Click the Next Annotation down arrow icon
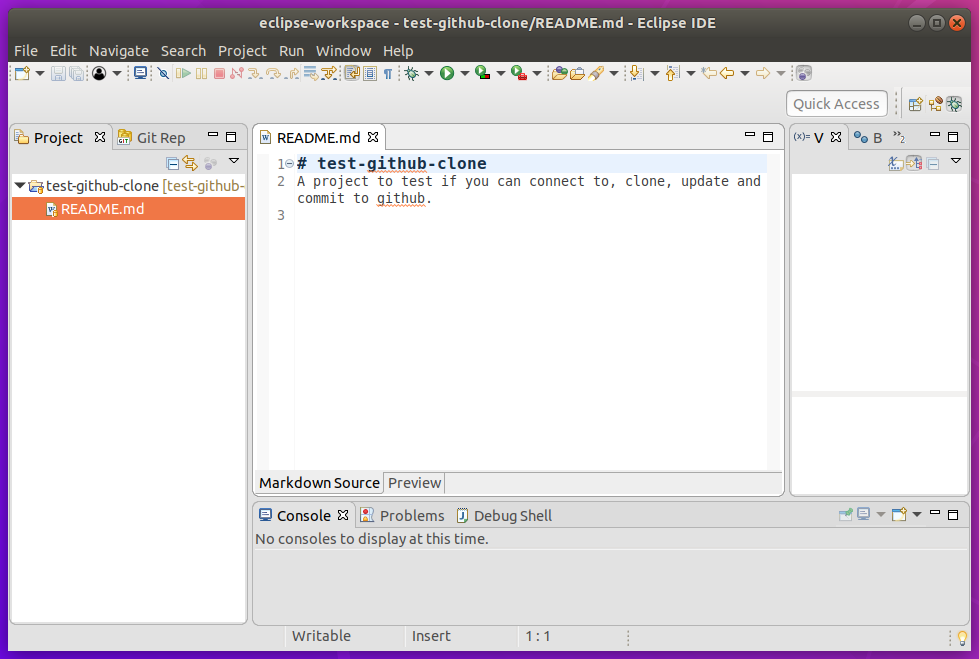Screen dimensions: 979x659 click(x=636, y=73)
